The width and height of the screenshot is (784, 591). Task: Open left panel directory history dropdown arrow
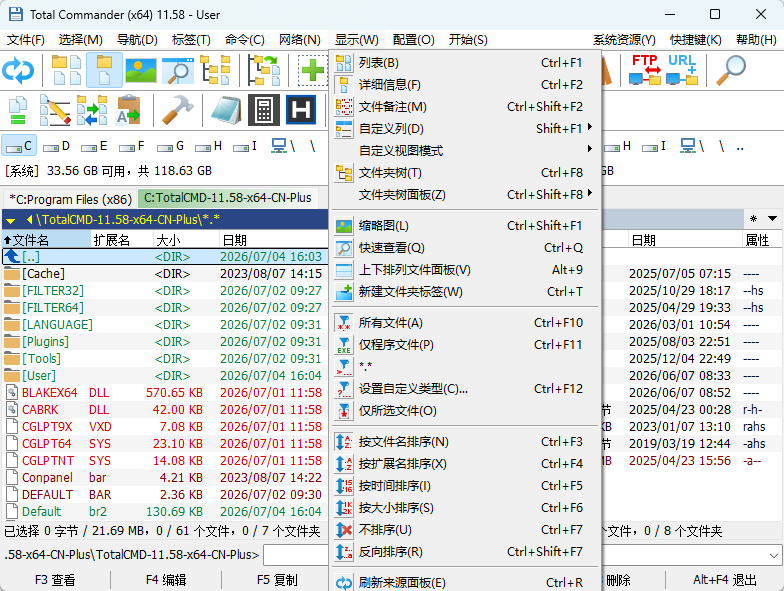click(11, 220)
